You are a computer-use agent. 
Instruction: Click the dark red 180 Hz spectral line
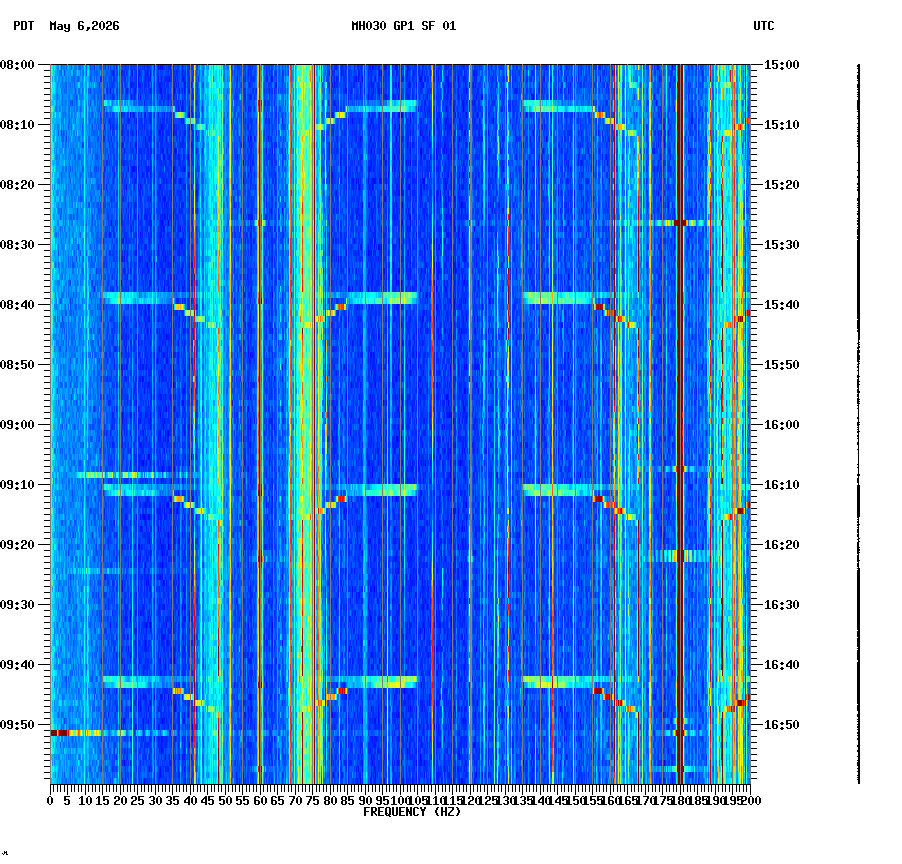[680, 425]
